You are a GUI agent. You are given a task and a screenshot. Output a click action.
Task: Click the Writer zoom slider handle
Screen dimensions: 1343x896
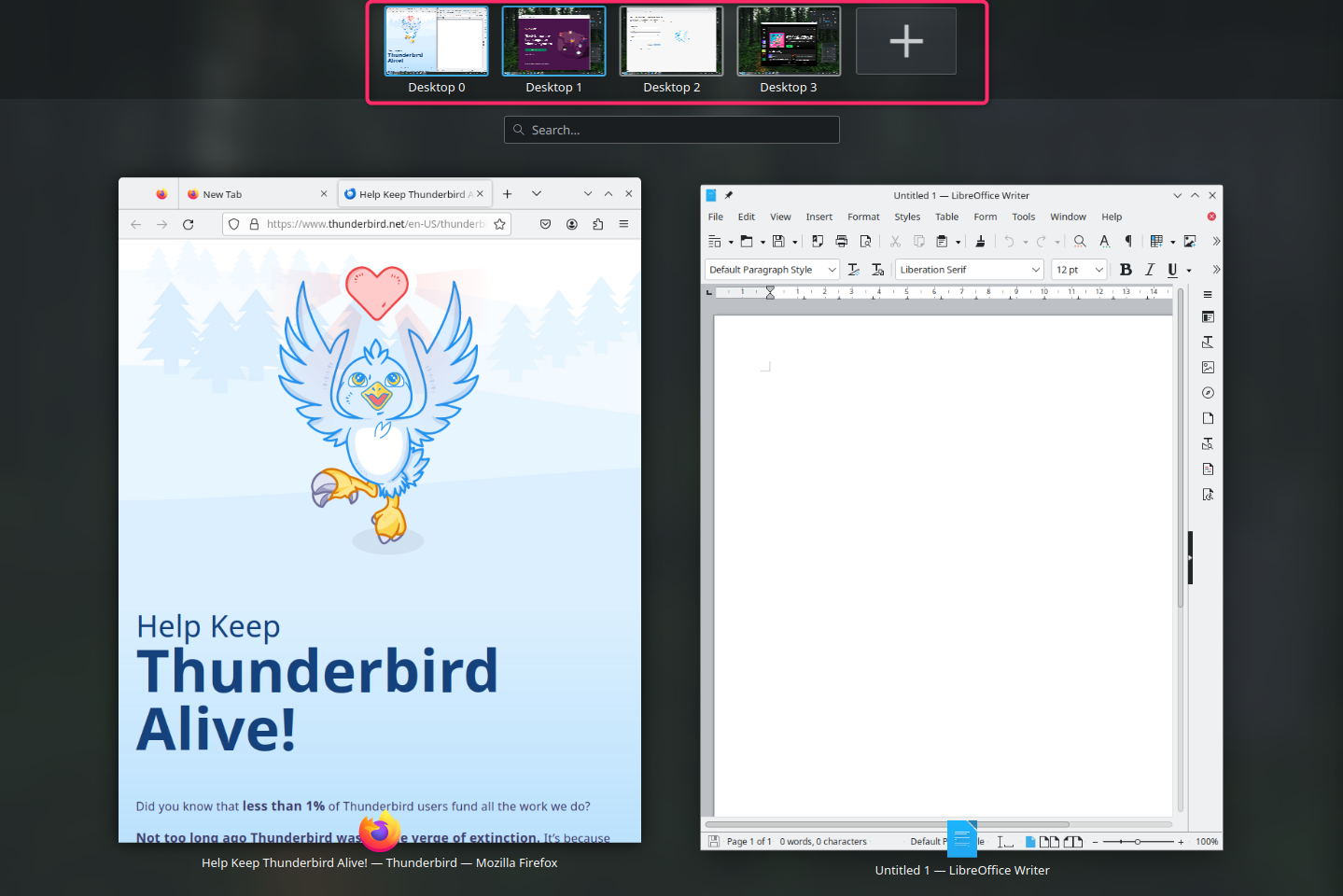pos(1138,842)
